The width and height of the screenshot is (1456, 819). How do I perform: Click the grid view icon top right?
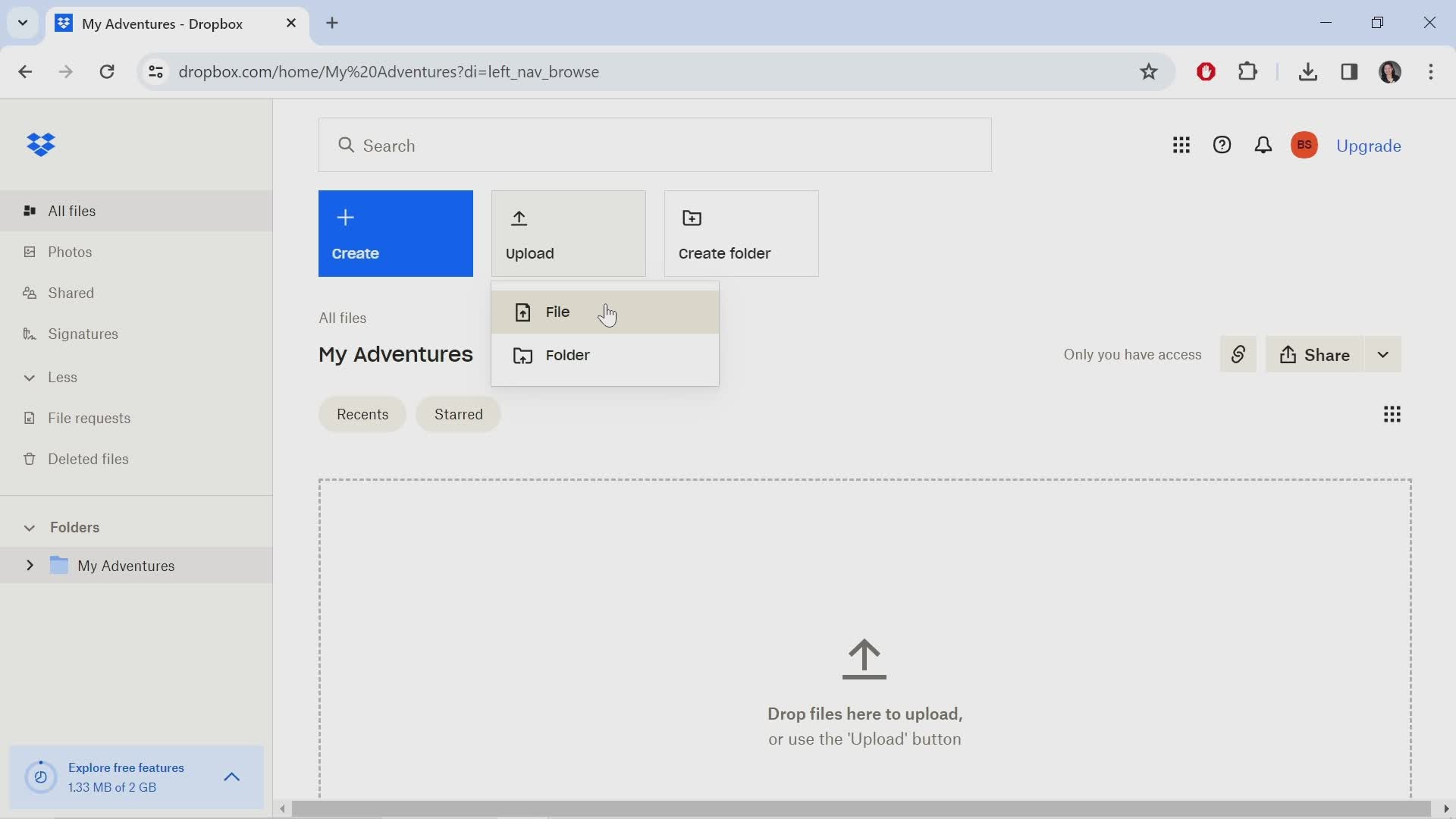tap(1392, 414)
